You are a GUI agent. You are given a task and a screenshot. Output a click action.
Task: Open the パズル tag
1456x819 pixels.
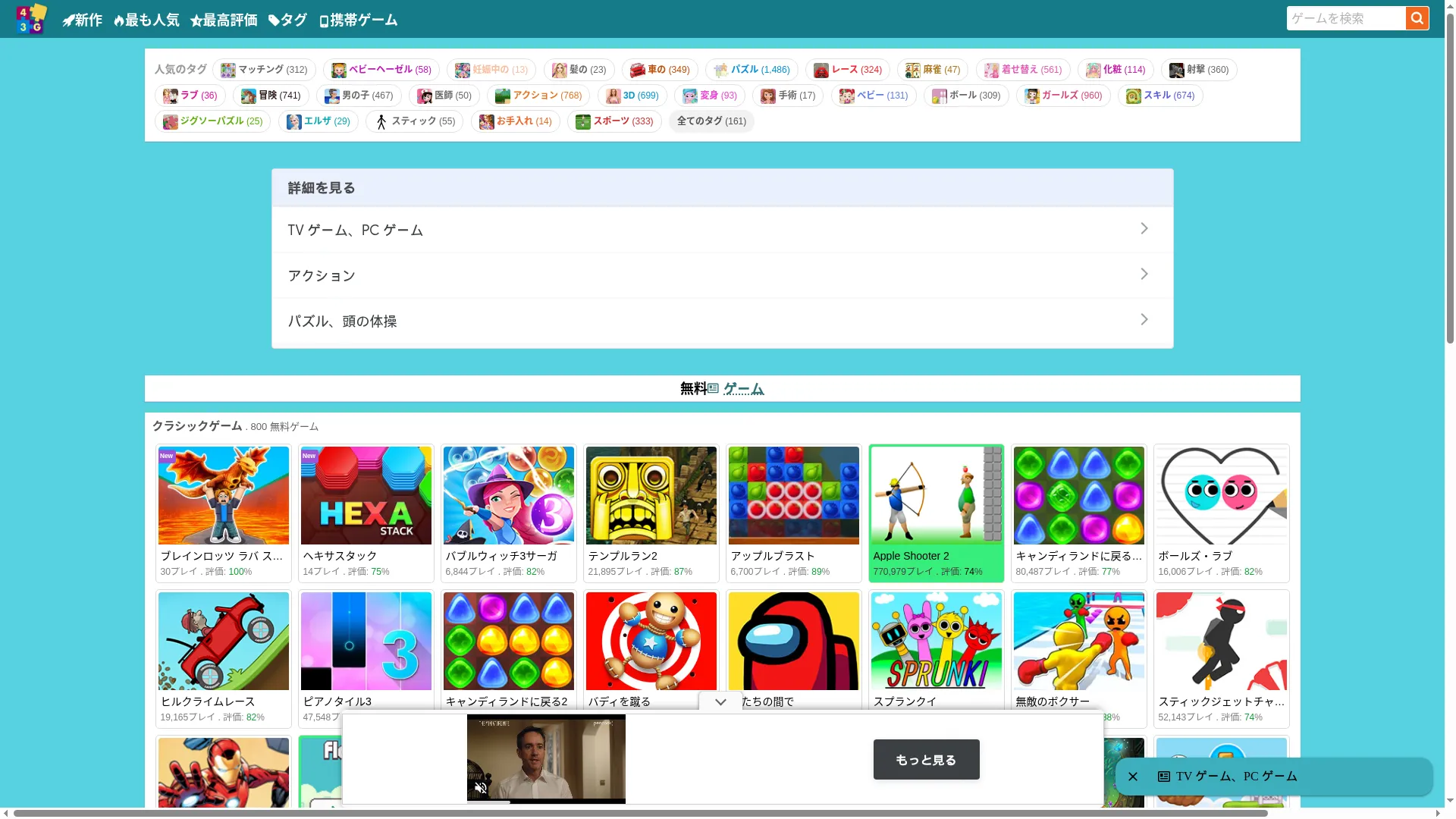click(x=752, y=70)
